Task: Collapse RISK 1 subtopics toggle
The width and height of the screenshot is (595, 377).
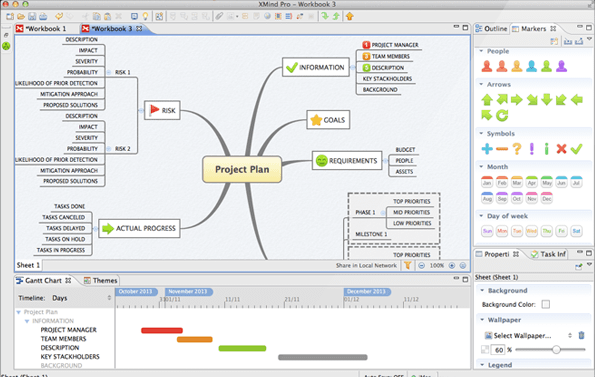Action: tap(109, 72)
